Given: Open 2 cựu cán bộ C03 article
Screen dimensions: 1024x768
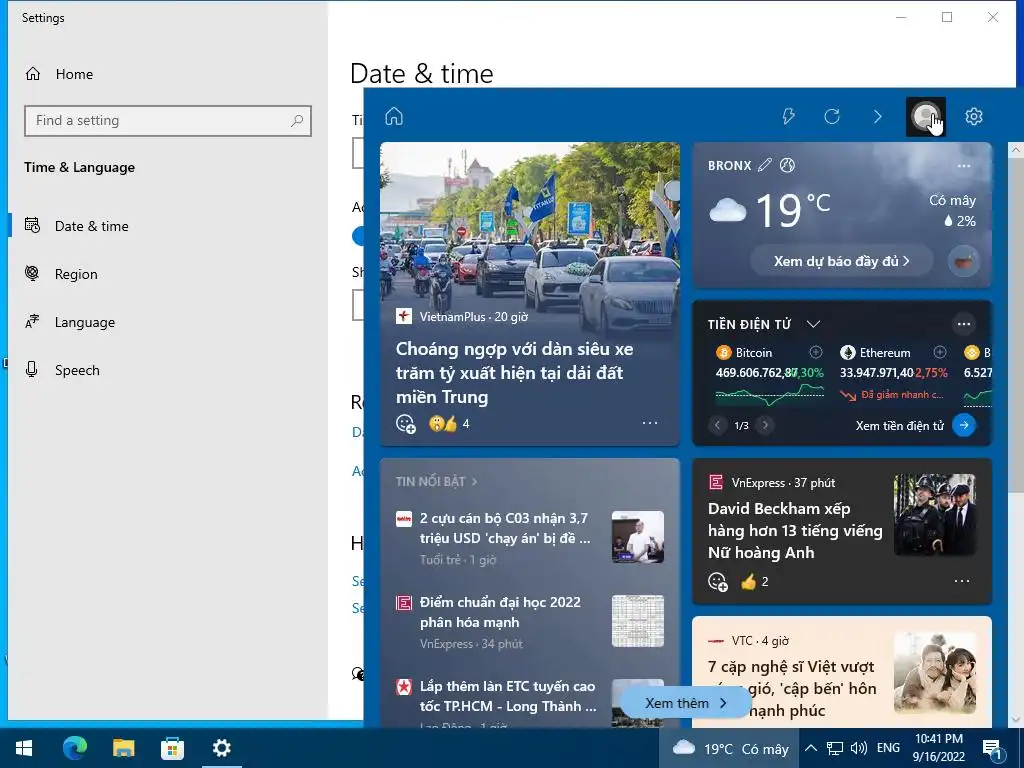Looking at the screenshot, I should point(505,528).
